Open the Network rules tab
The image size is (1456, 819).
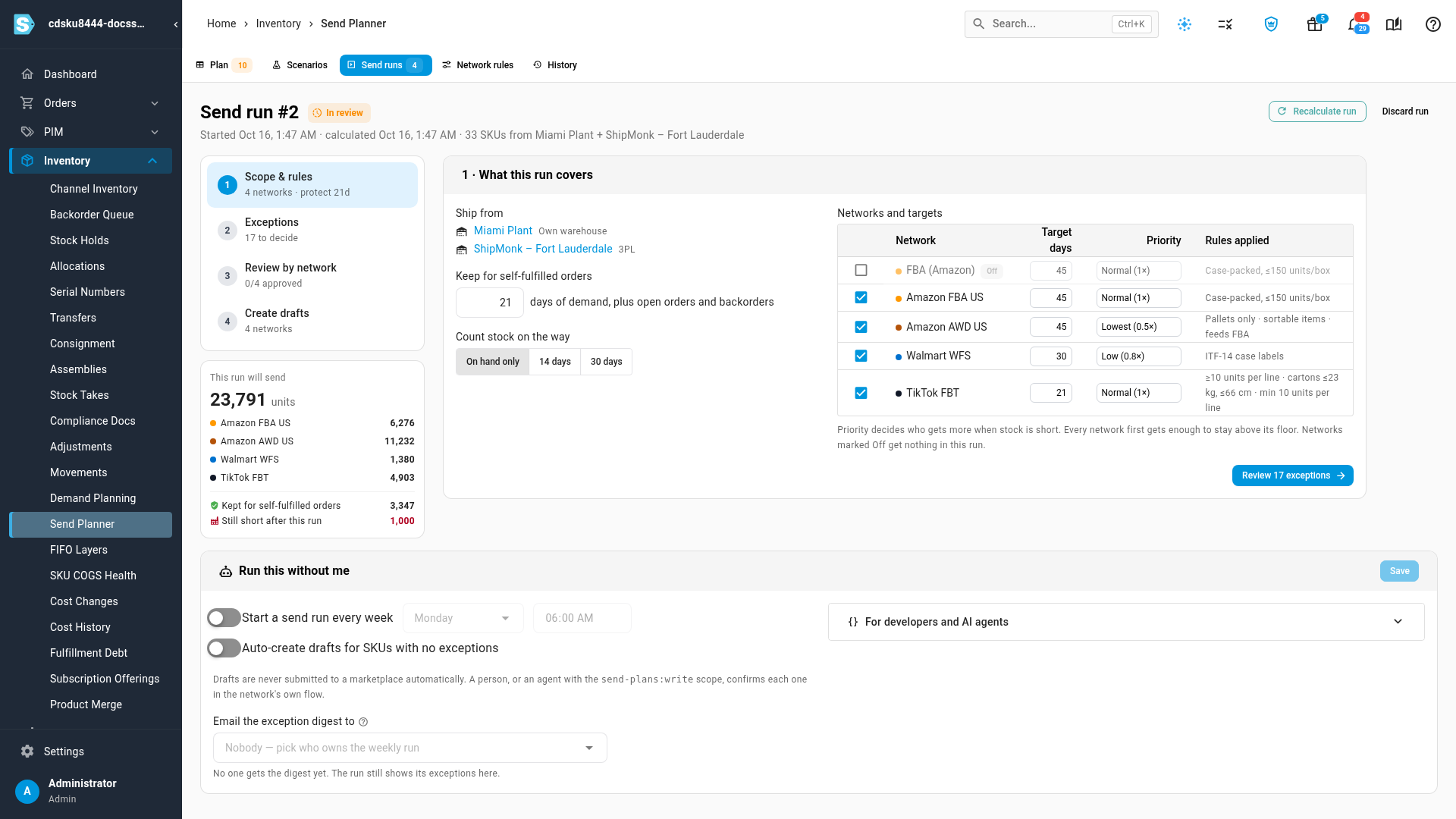click(478, 65)
